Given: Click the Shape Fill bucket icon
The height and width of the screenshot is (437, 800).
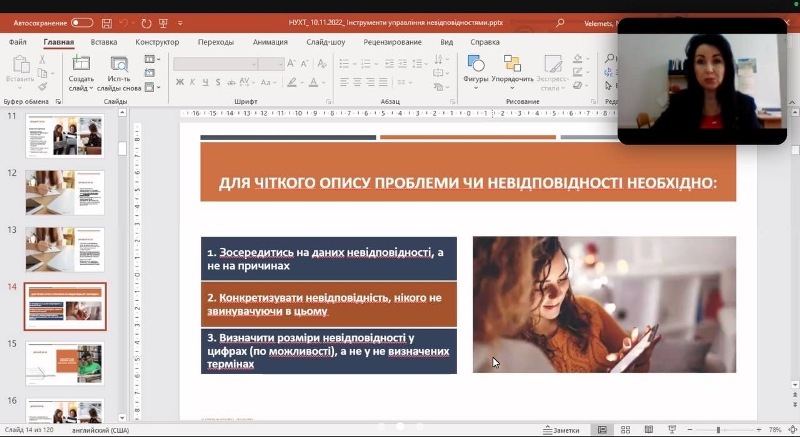Looking at the screenshot, I should [x=579, y=59].
